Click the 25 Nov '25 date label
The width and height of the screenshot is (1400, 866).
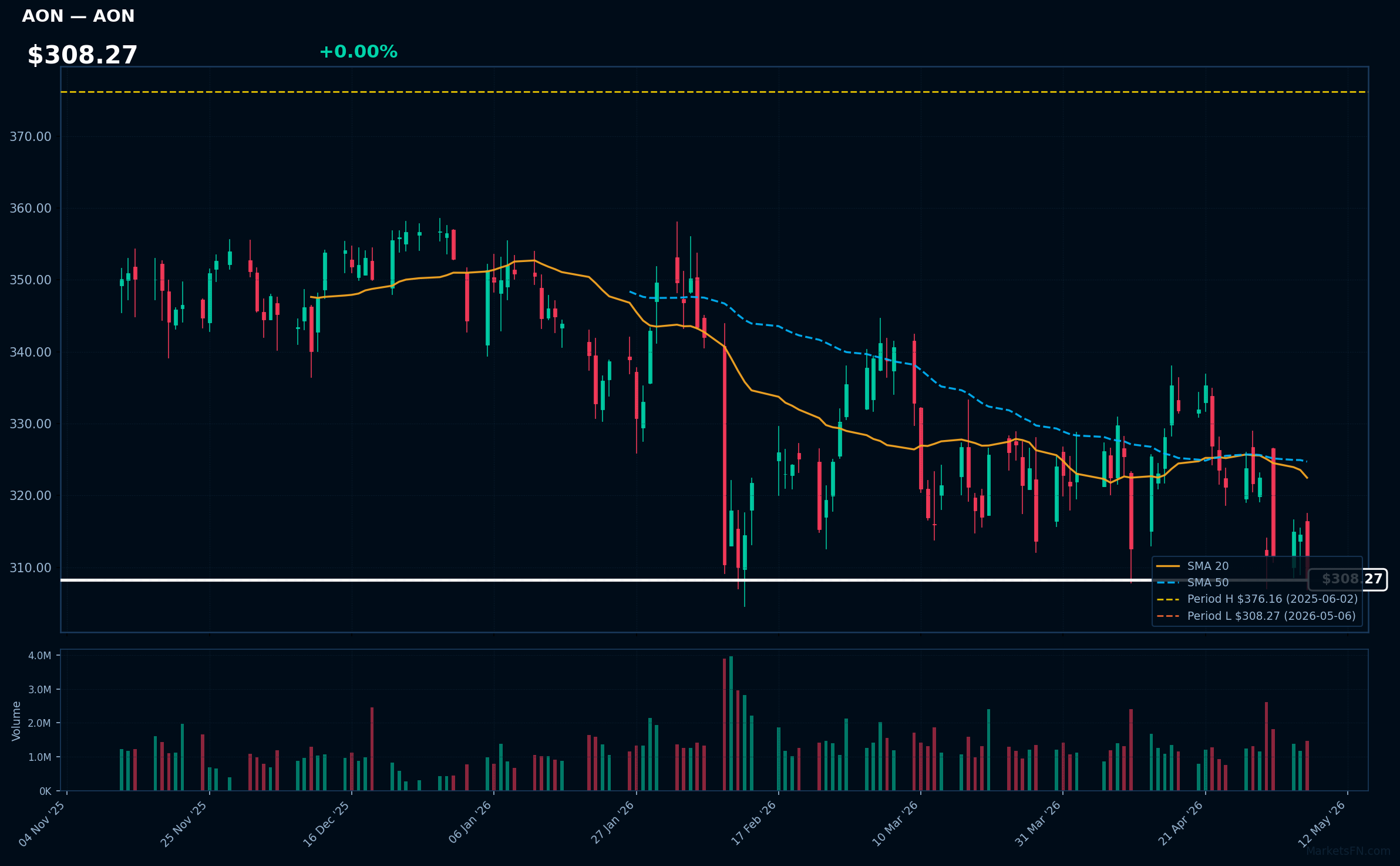(184, 824)
